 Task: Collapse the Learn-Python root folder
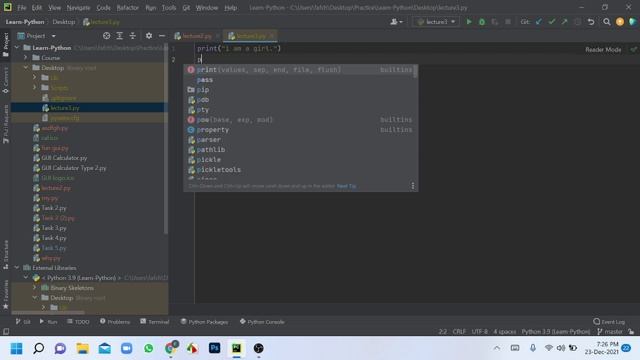pyautogui.click(x=17, y=48)
